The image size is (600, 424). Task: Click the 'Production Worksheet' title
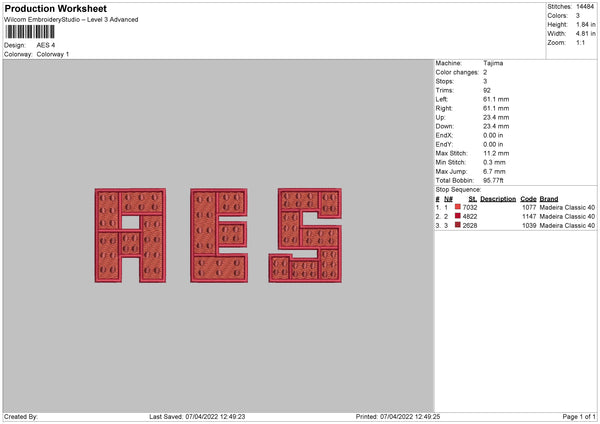click(x=55, y=8)
